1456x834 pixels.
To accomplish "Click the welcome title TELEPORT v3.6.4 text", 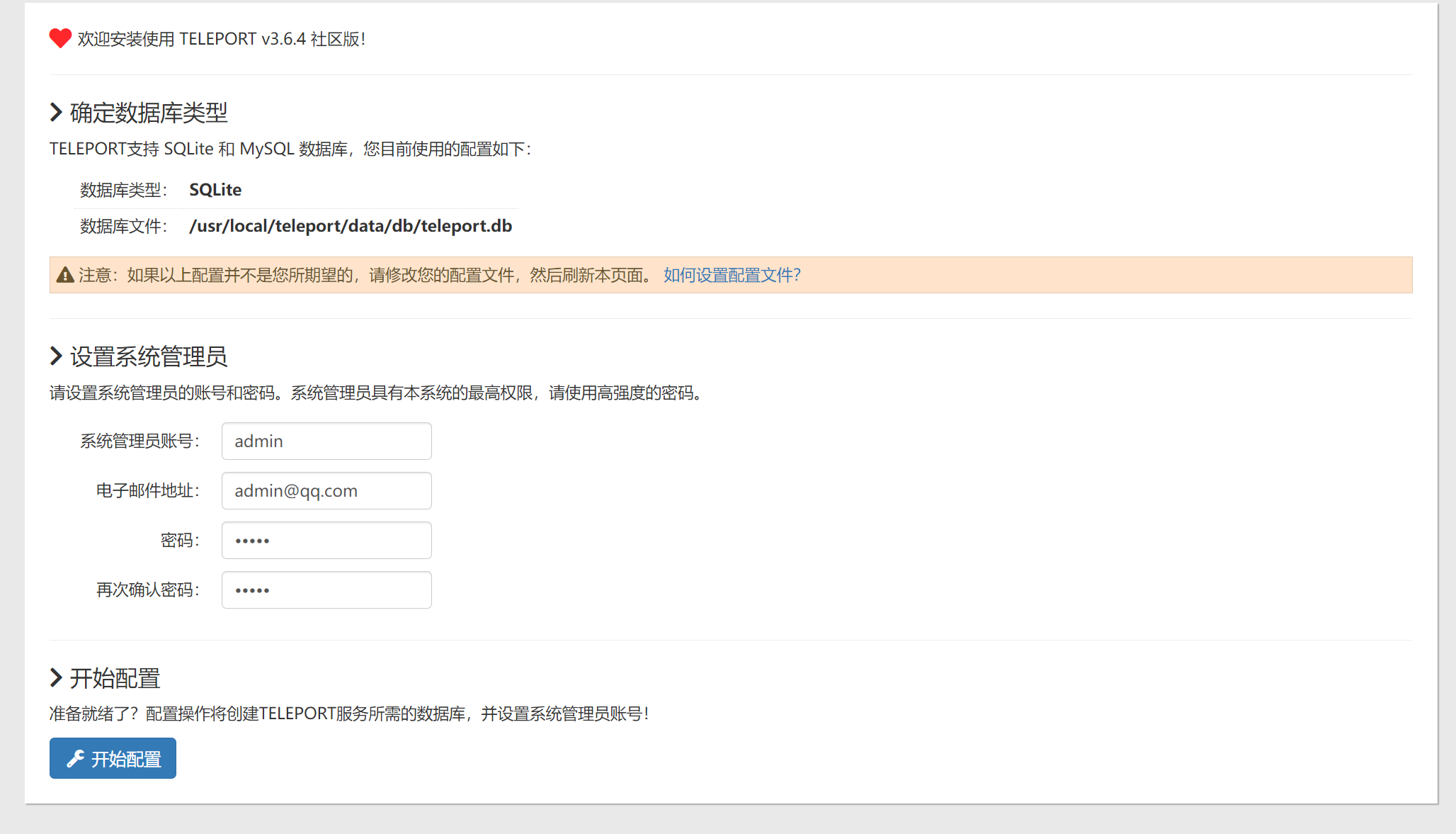I will 222,39.
